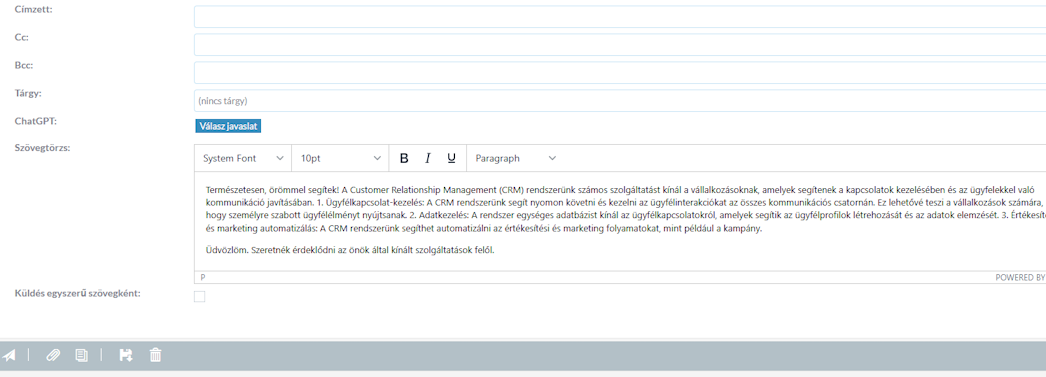This screenshot has width=1046, height=377.
Task: Focus the Bcc input field
Action: point(620,73)
